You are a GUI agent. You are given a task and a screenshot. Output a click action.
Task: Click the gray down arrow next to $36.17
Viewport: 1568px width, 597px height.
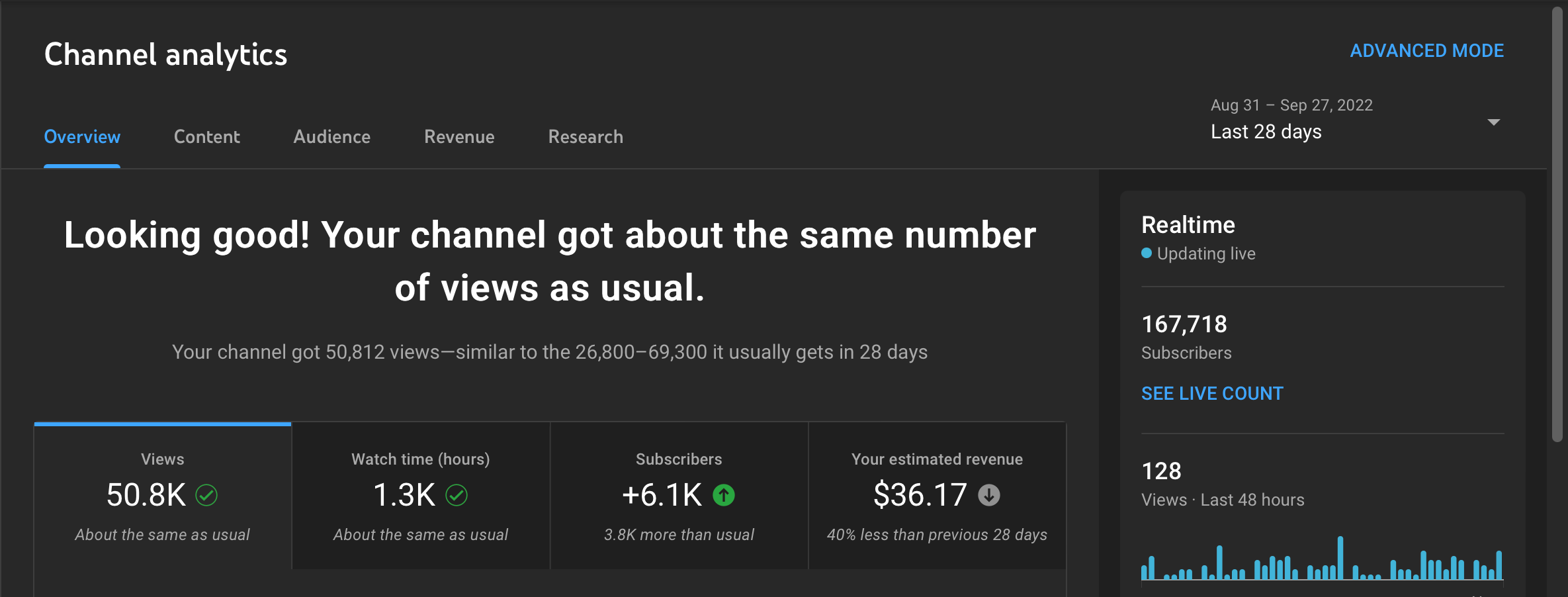988,496
